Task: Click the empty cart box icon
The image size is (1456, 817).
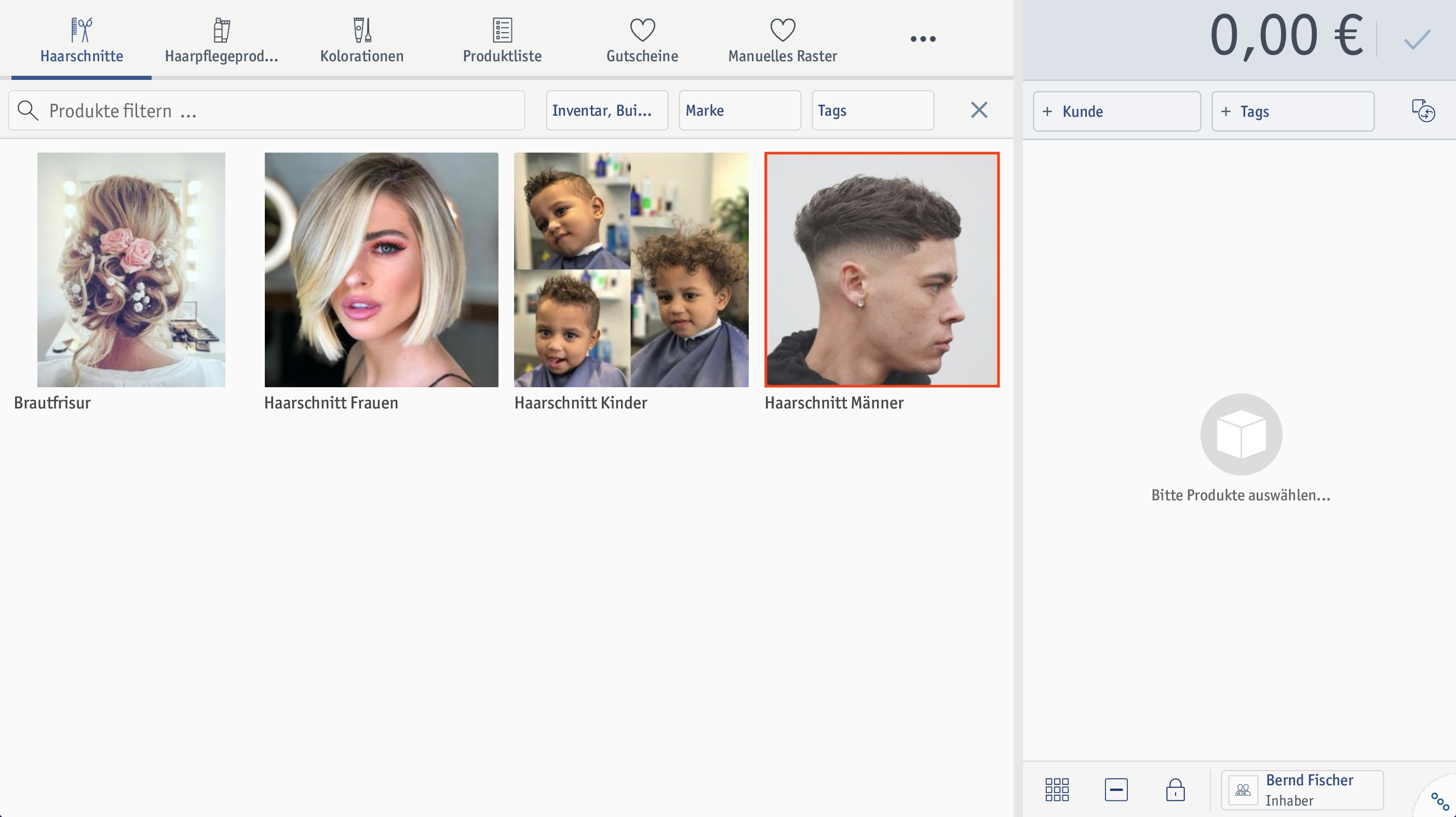Action: coord(1241,434)
